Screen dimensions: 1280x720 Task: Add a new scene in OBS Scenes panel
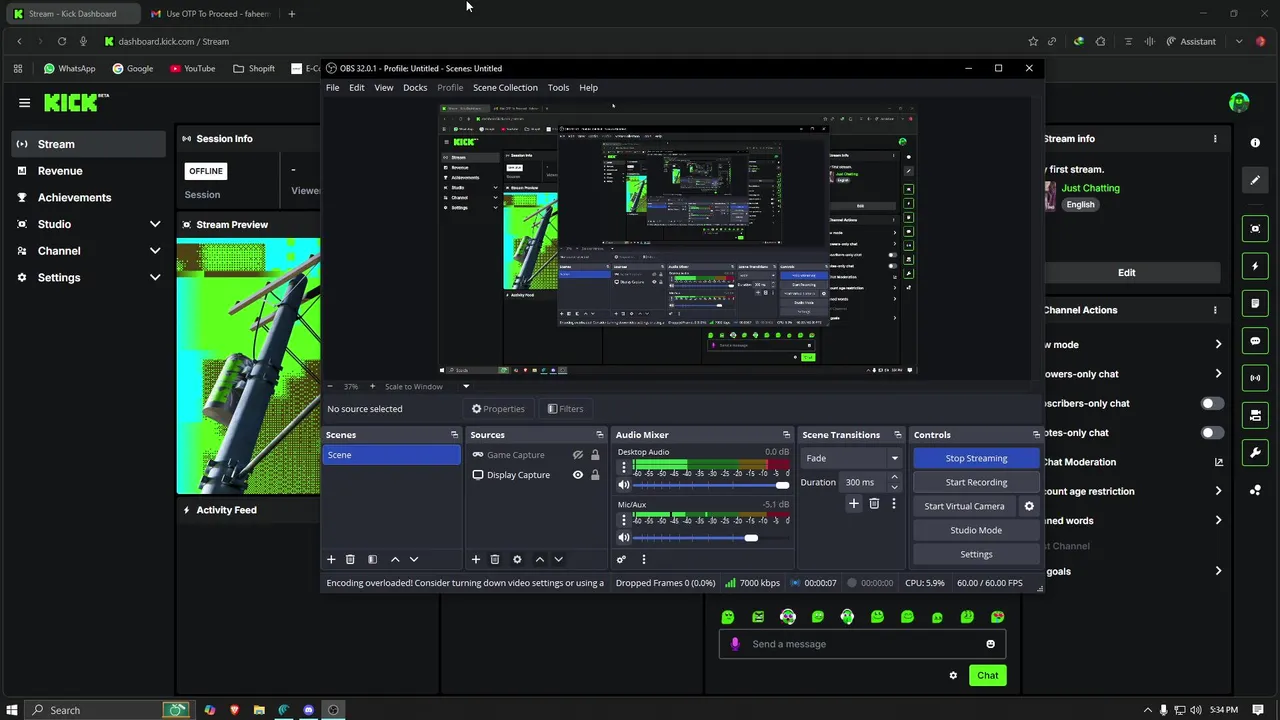point(331,559)
